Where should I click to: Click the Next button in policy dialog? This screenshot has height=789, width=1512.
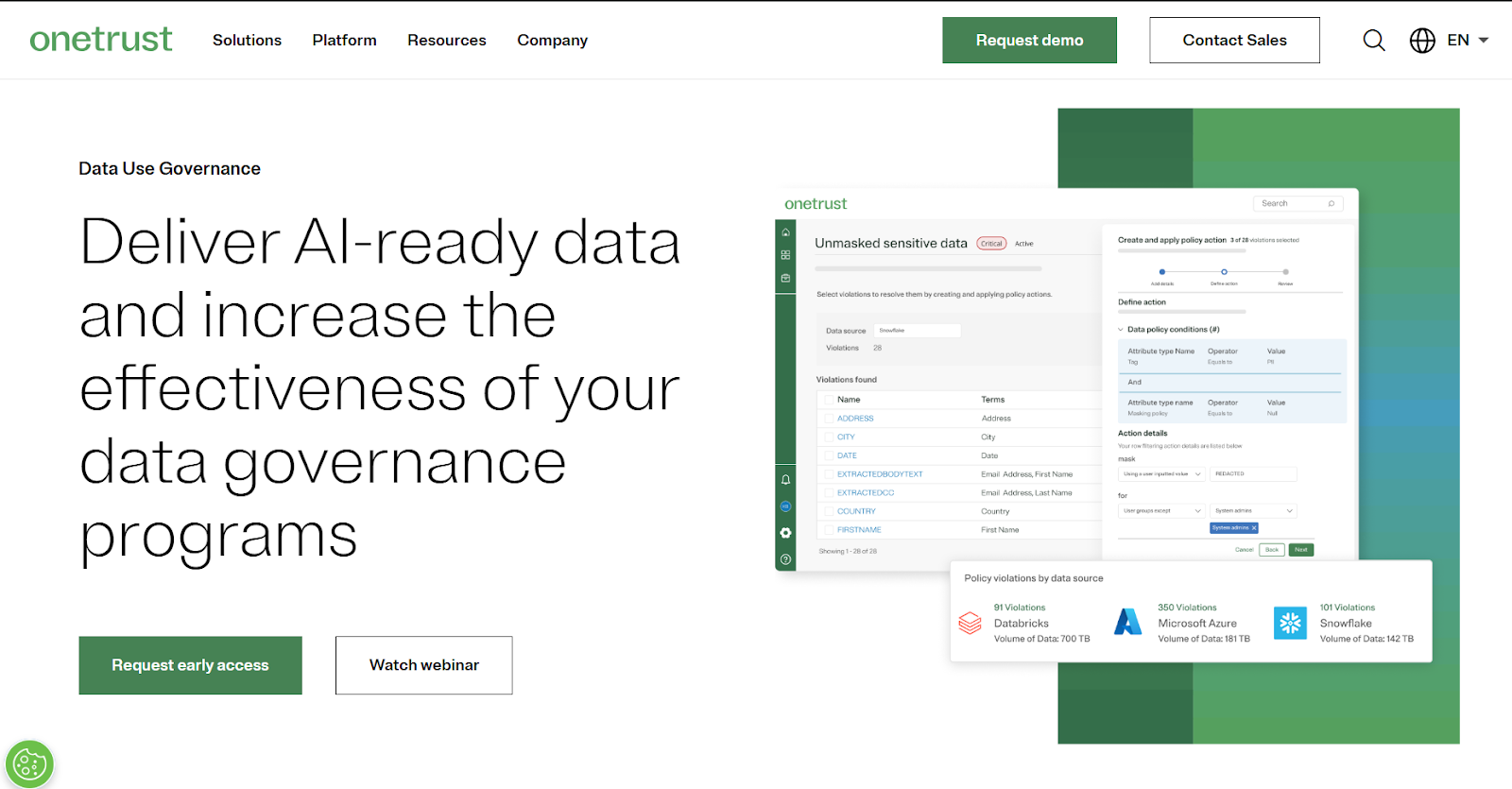(x=1301, y=550)
